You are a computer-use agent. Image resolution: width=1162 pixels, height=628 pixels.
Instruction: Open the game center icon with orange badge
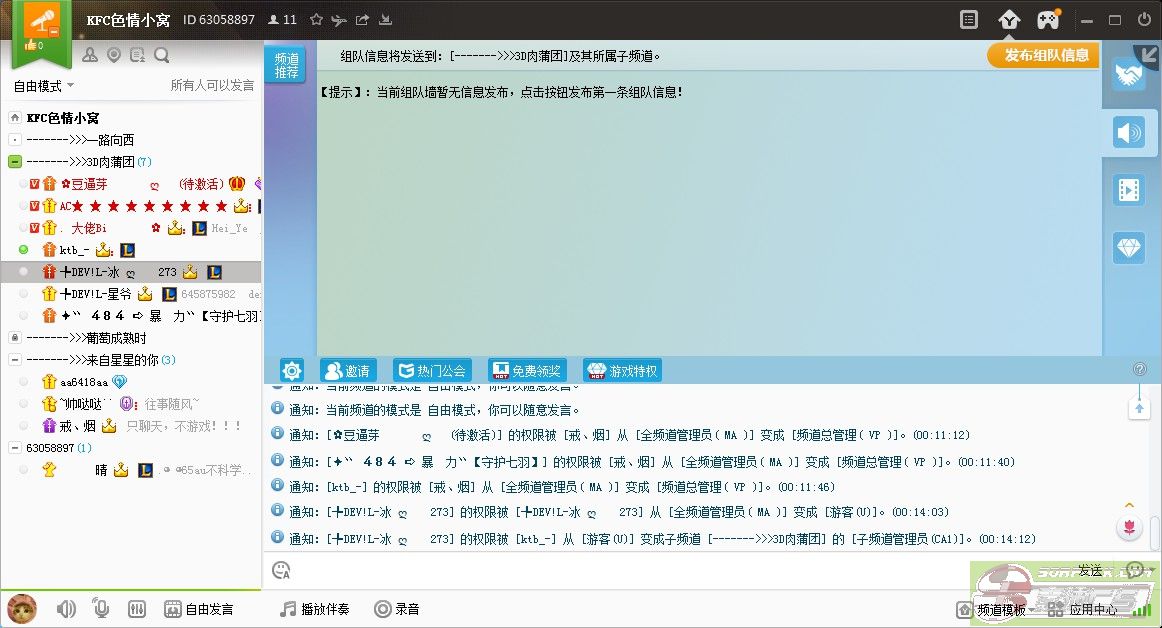tap(1047, 18)
